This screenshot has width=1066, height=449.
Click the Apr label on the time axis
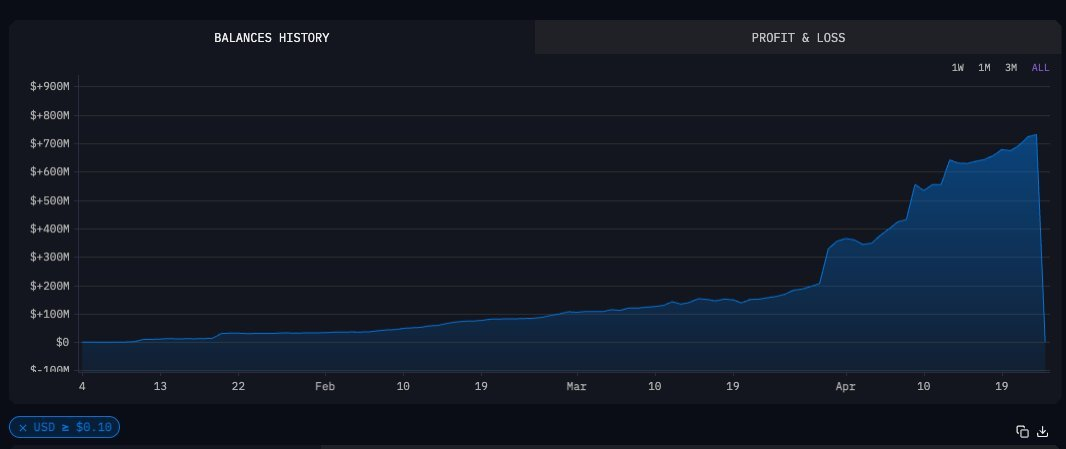[845, 386]
